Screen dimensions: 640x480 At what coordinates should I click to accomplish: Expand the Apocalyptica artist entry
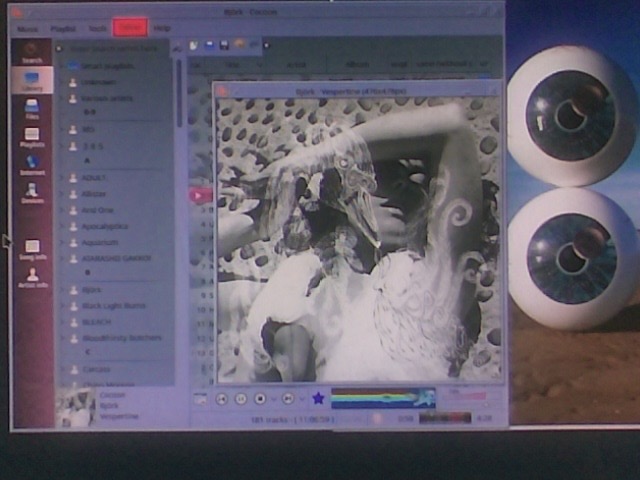(62, 226)
